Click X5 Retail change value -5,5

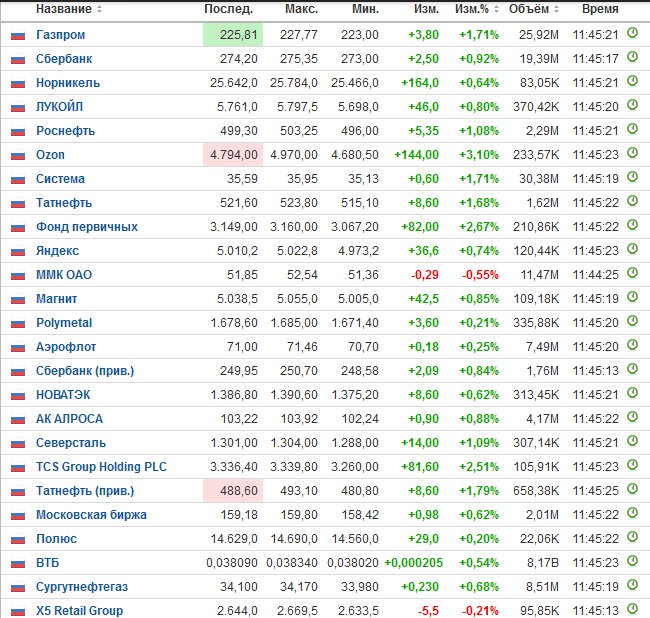click(x=428, y=611)
